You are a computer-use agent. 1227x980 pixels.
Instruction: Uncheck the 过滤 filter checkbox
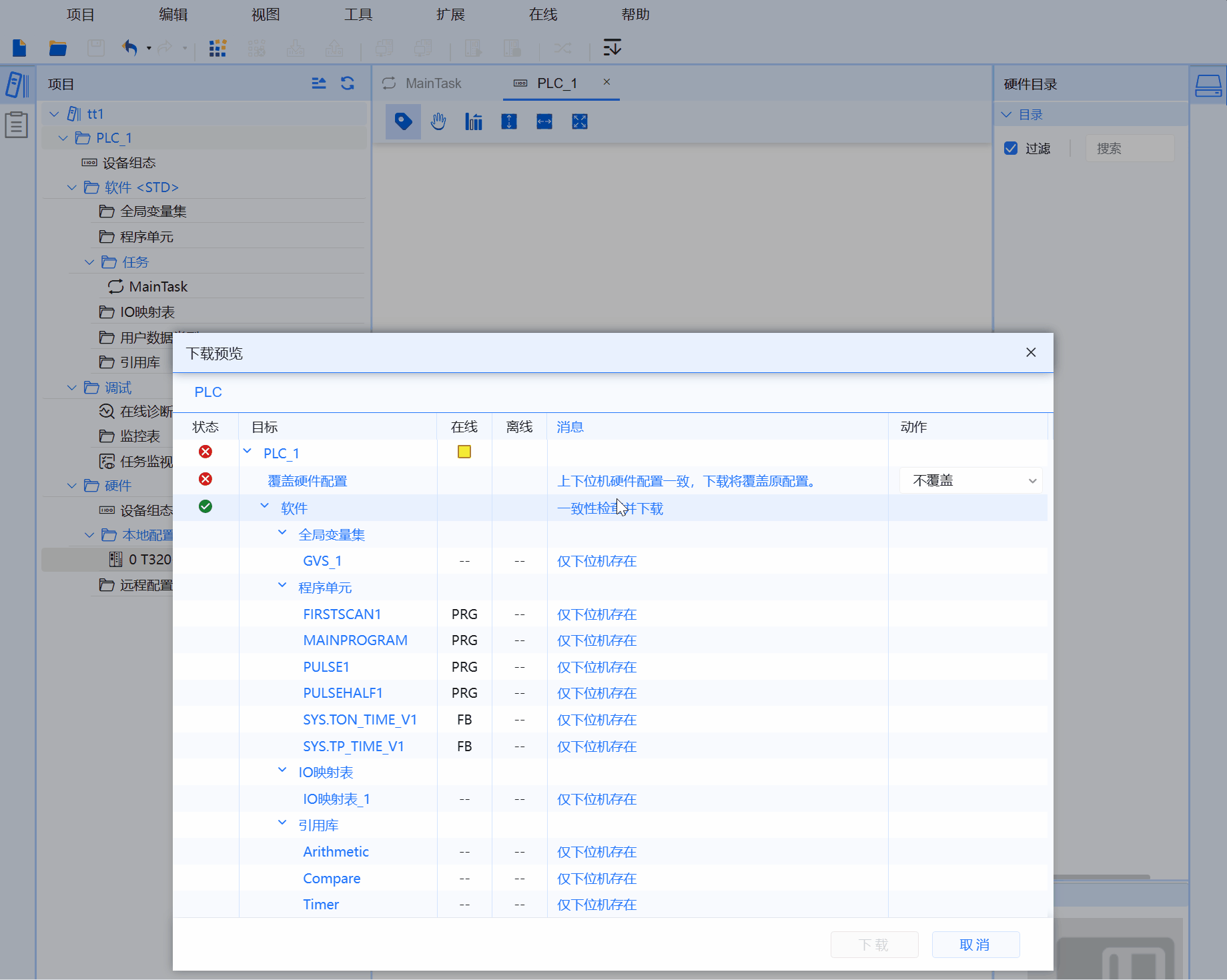click(x=1011, y=148)
